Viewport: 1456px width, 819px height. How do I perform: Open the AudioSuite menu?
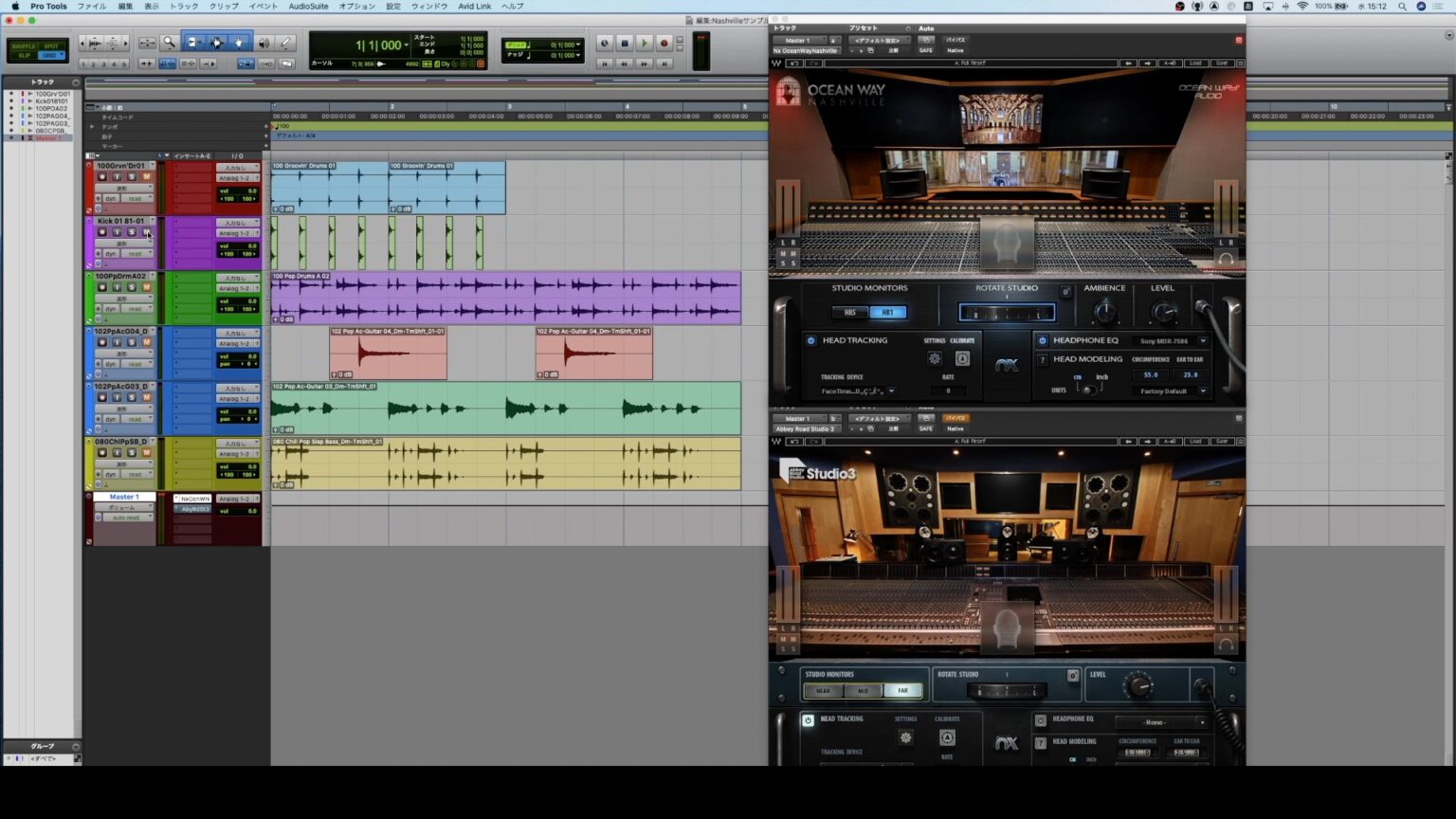point(308,6)
